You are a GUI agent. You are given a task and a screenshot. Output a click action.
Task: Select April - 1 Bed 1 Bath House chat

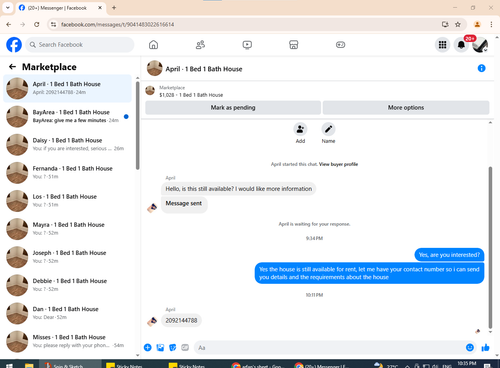point(67,88)
